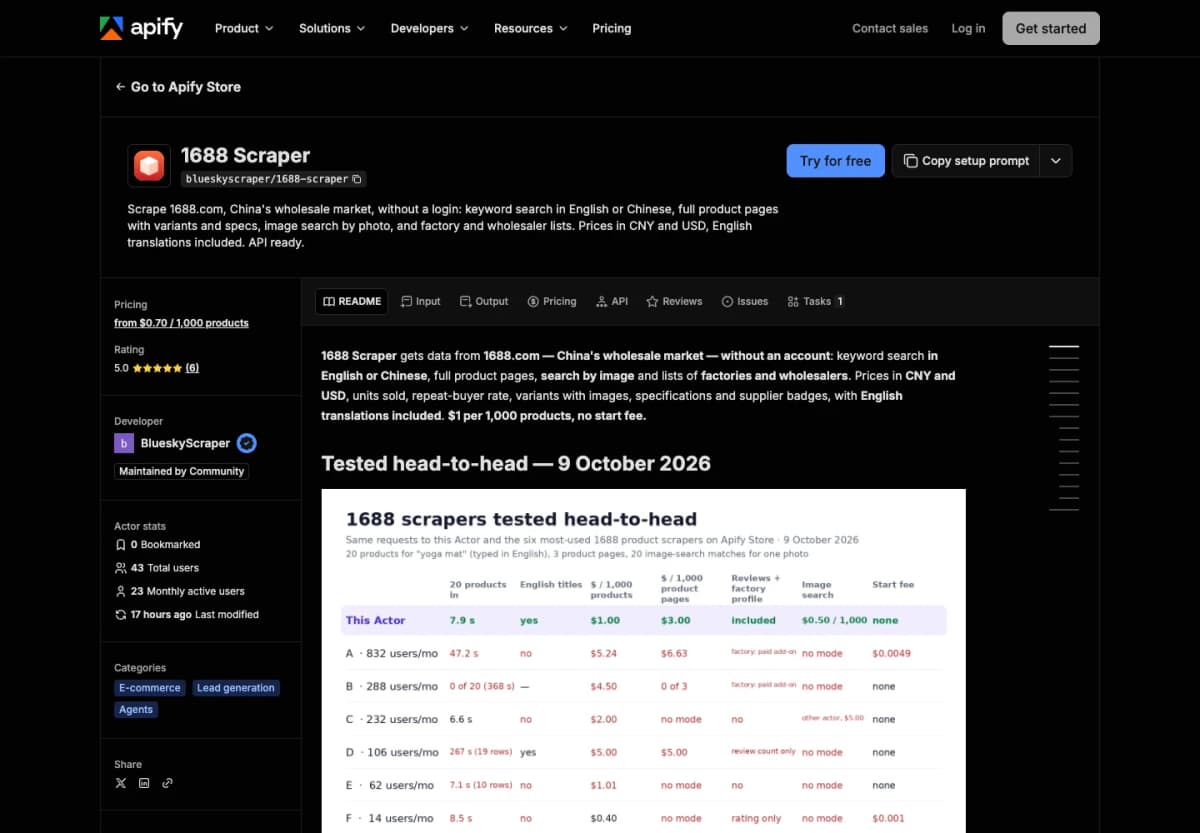Viewport: 1200px width, 833px height.
Task: Click the Apify logo
Action: (x=141, y=28)
